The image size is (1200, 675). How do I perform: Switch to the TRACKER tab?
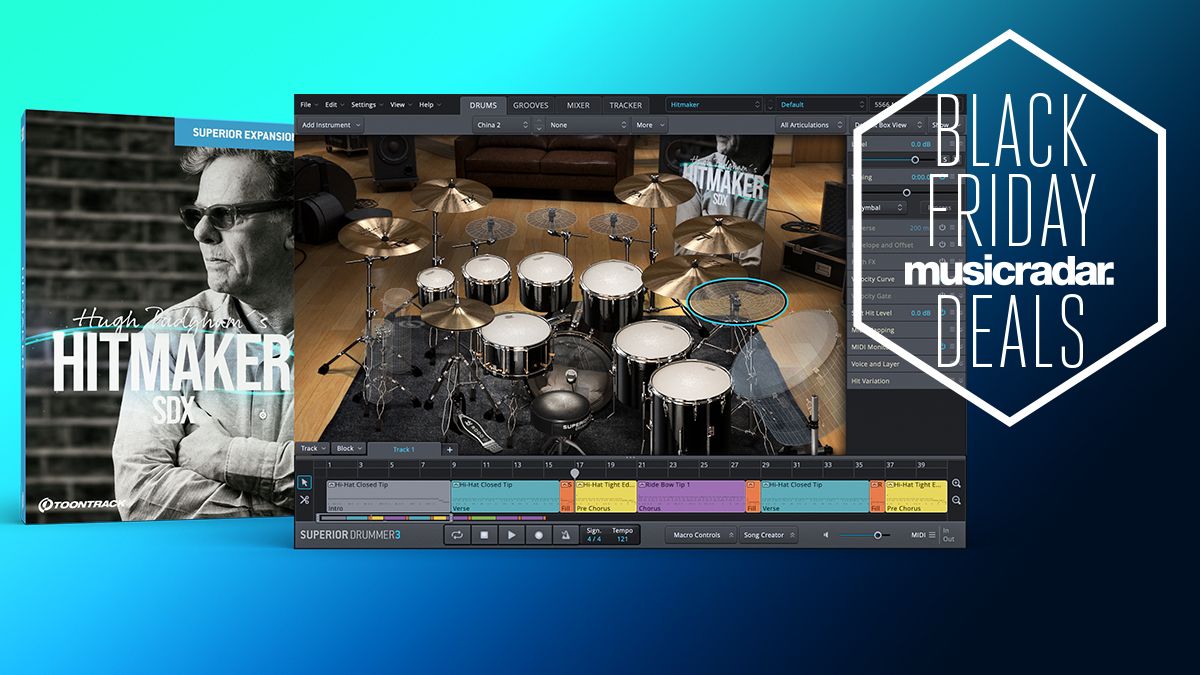pyautogui.click(x=625, y=105)
